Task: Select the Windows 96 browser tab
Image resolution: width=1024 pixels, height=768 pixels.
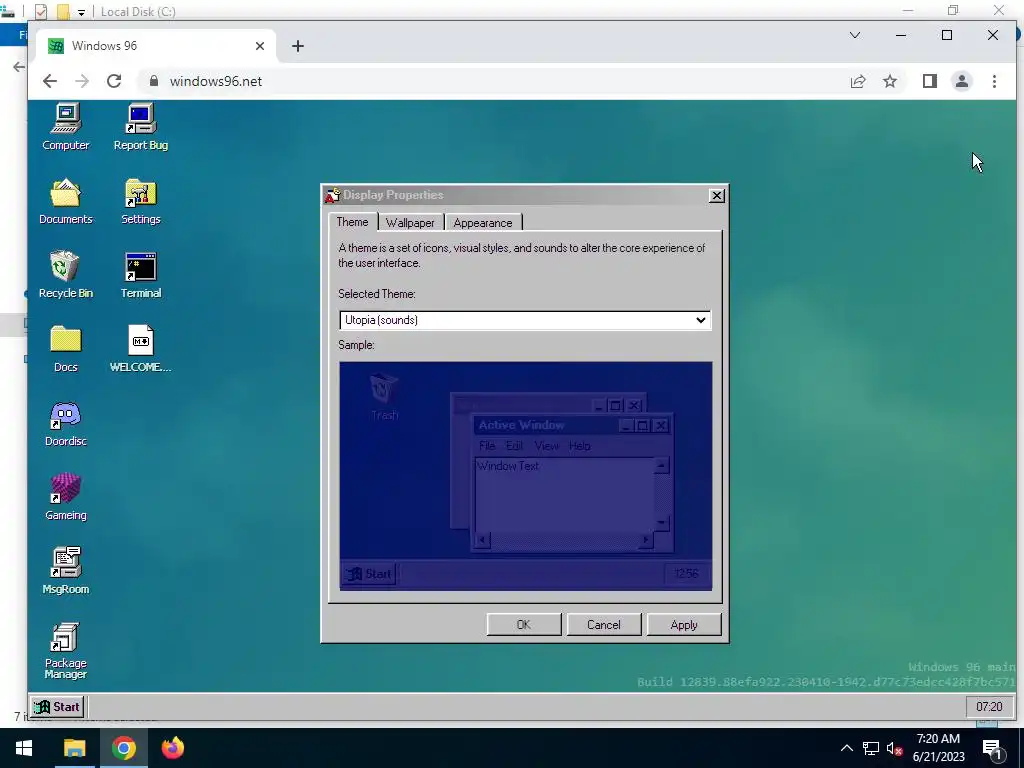Action: point(157,46)
